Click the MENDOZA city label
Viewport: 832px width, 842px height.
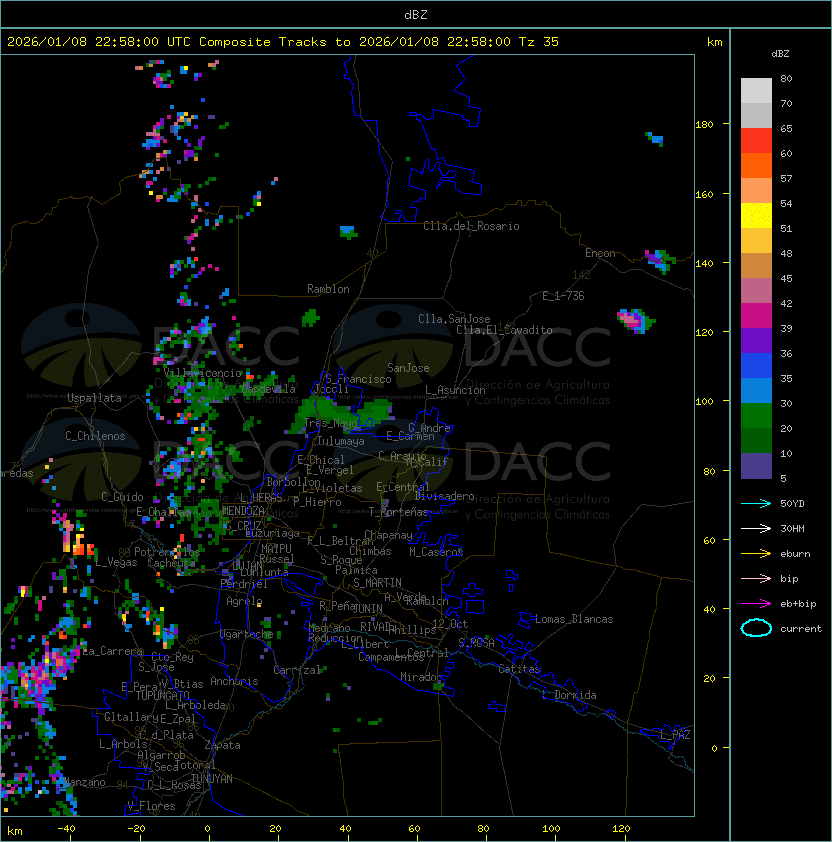pos(243,510)
